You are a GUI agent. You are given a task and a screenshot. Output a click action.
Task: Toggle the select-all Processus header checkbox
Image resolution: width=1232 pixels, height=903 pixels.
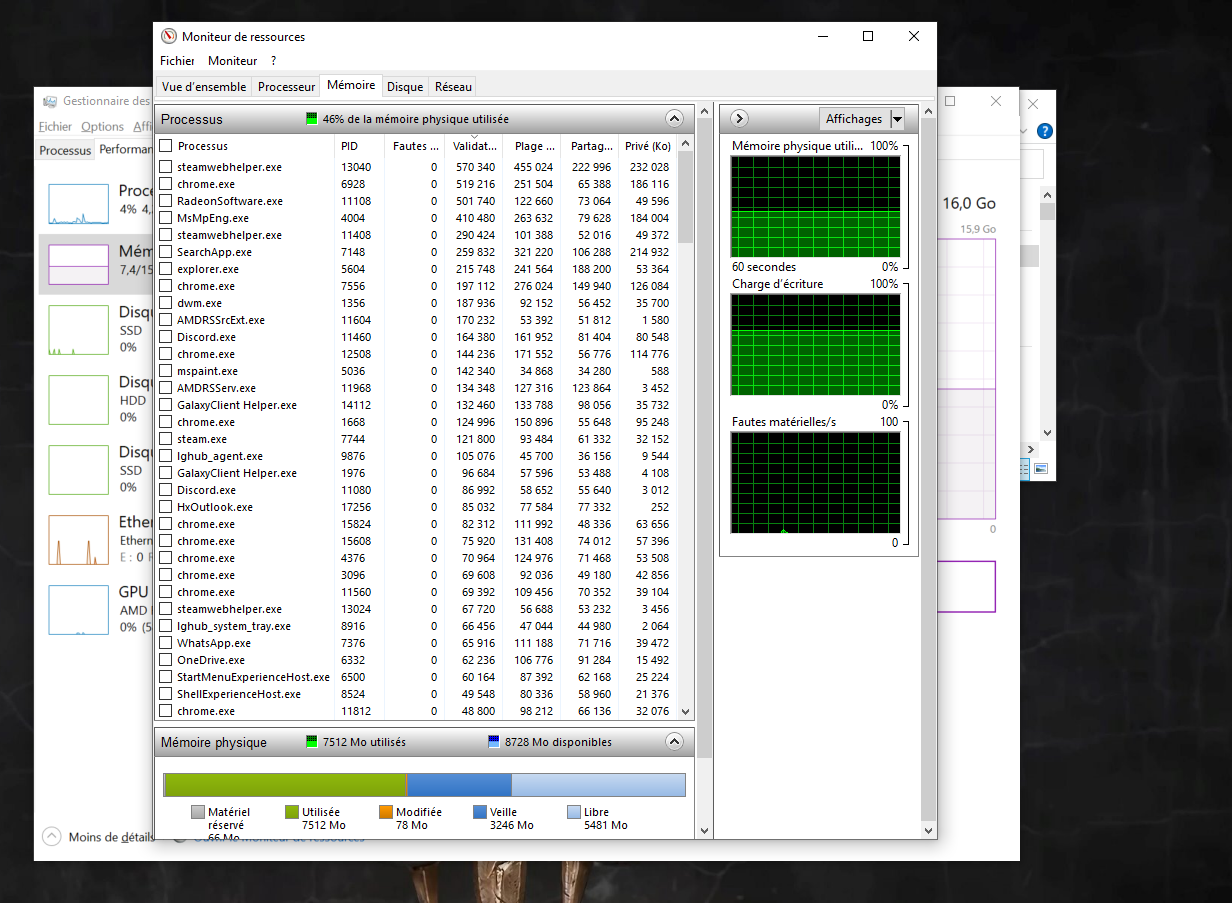point(166,146)
